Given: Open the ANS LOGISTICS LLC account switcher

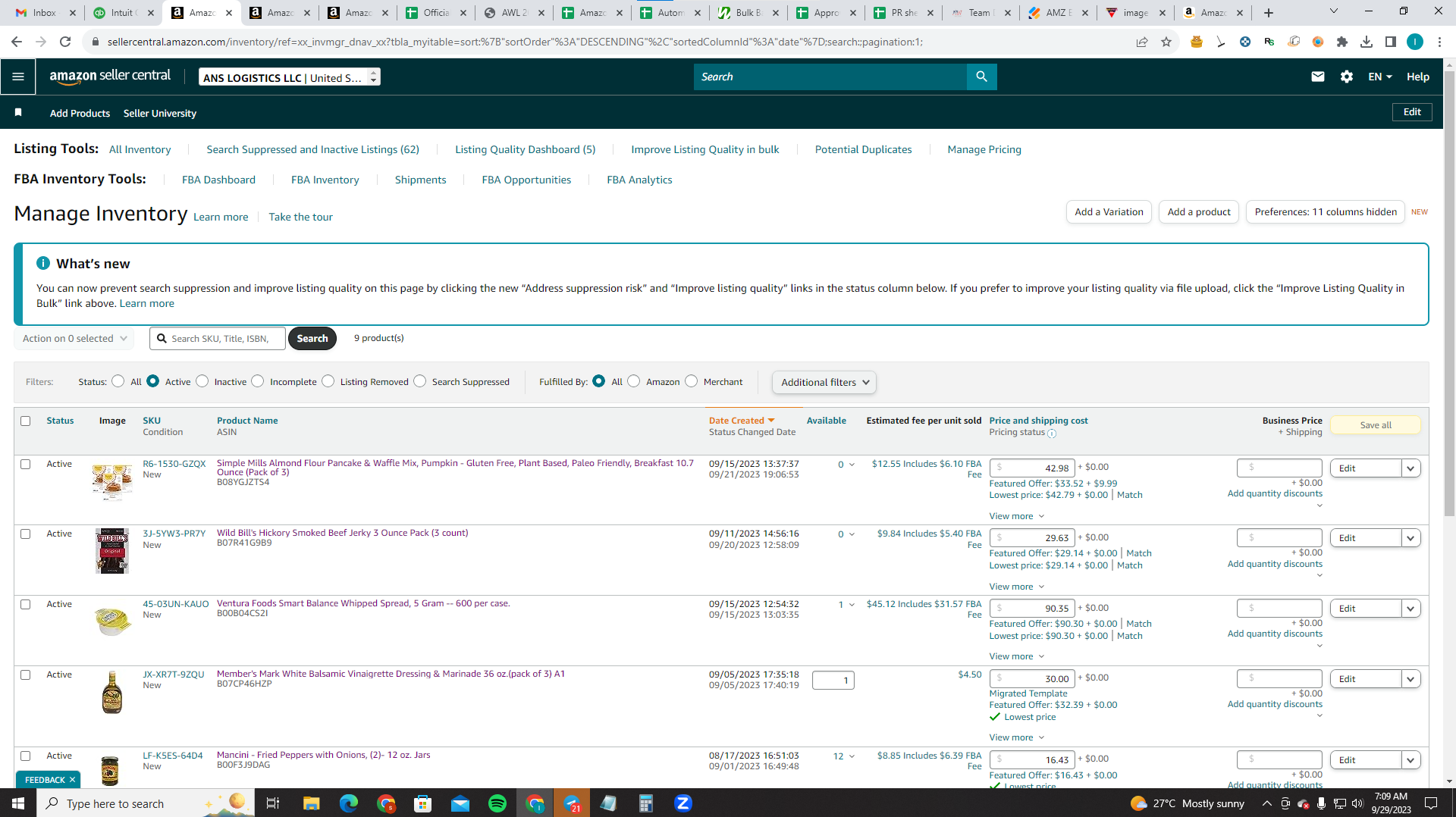Looking at the screenshot, I should [290, 77].
